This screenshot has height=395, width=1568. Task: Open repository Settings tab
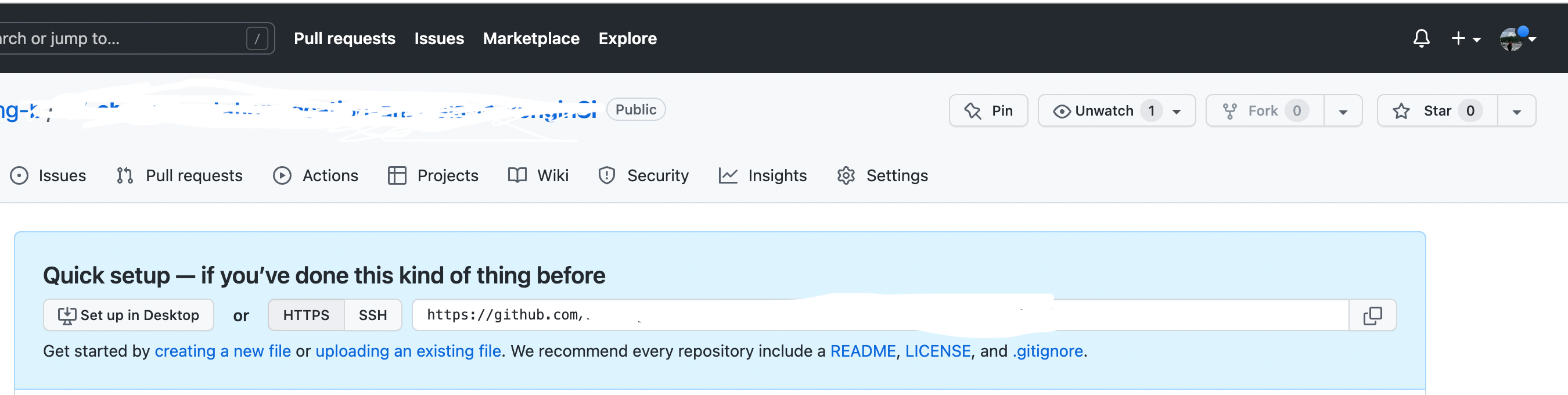882,175
